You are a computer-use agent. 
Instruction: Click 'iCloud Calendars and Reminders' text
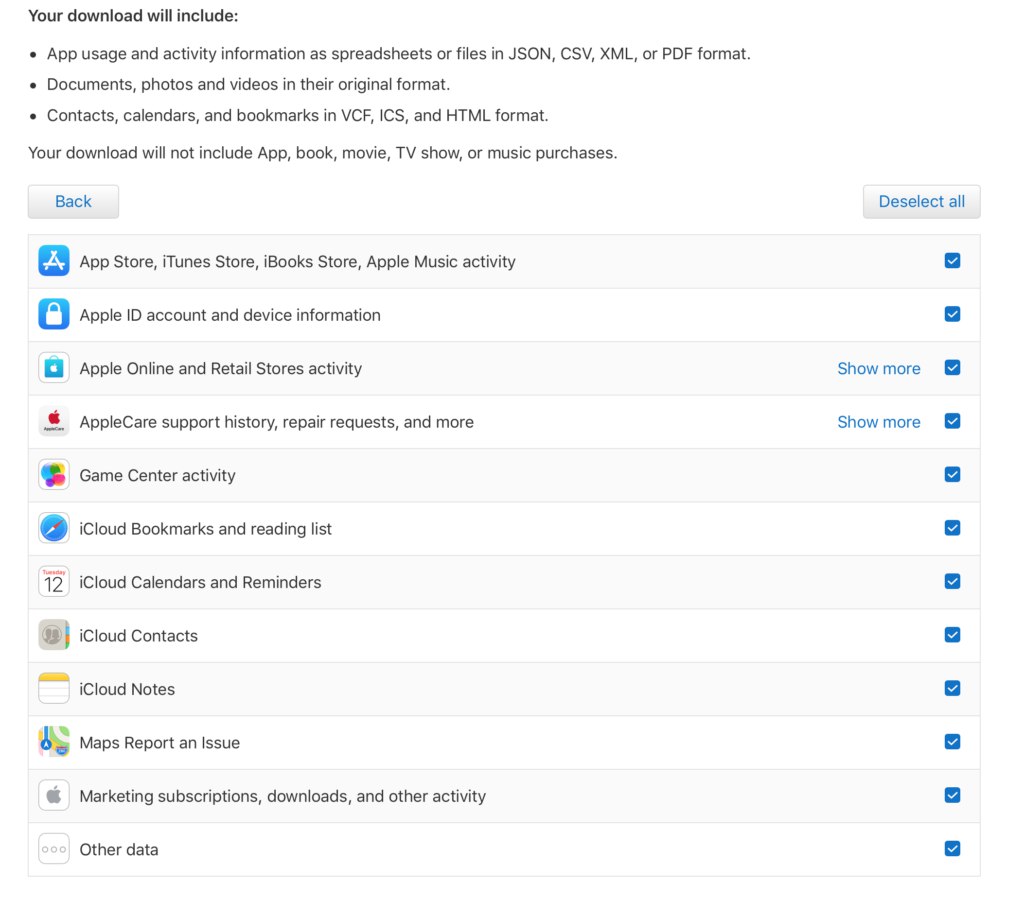click(x=200, y=583)
